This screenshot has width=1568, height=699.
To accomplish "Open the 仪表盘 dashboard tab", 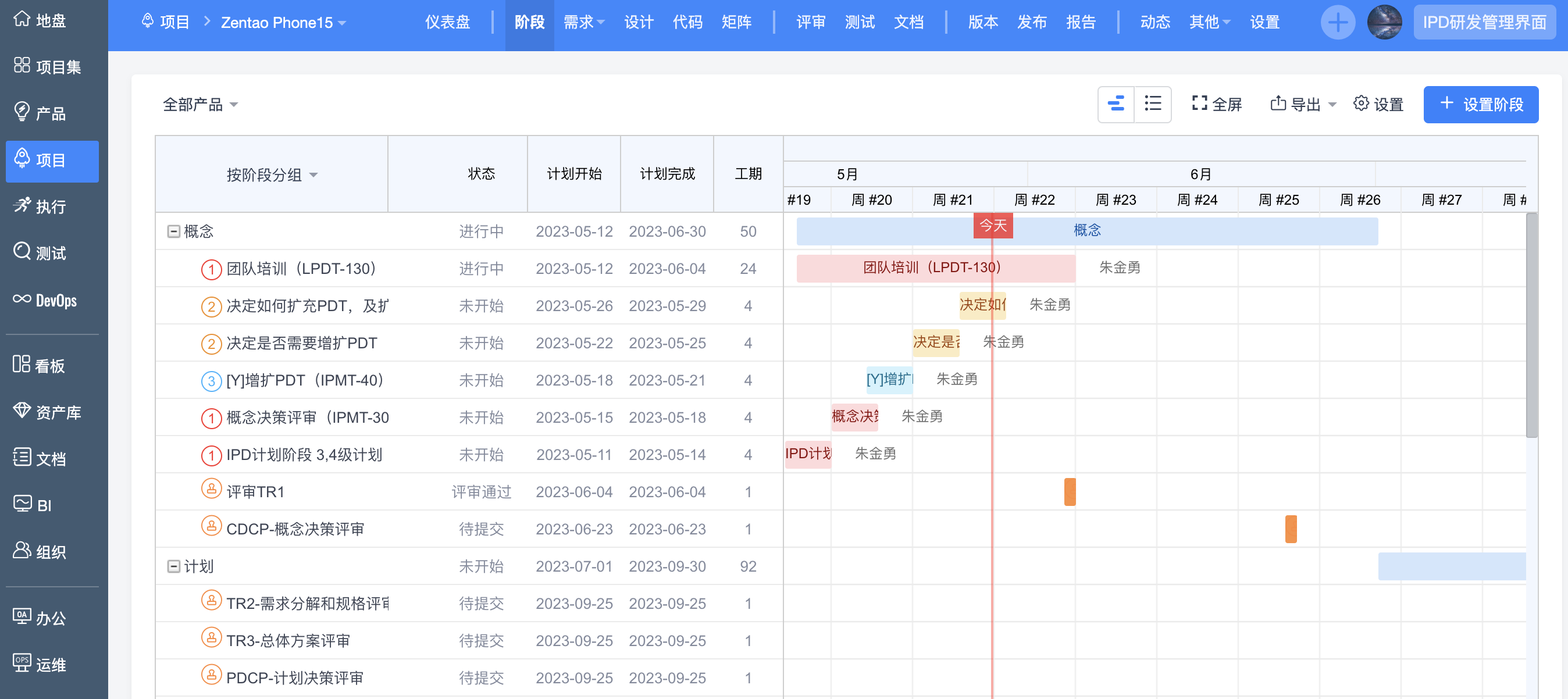I will tap(447, 23).
